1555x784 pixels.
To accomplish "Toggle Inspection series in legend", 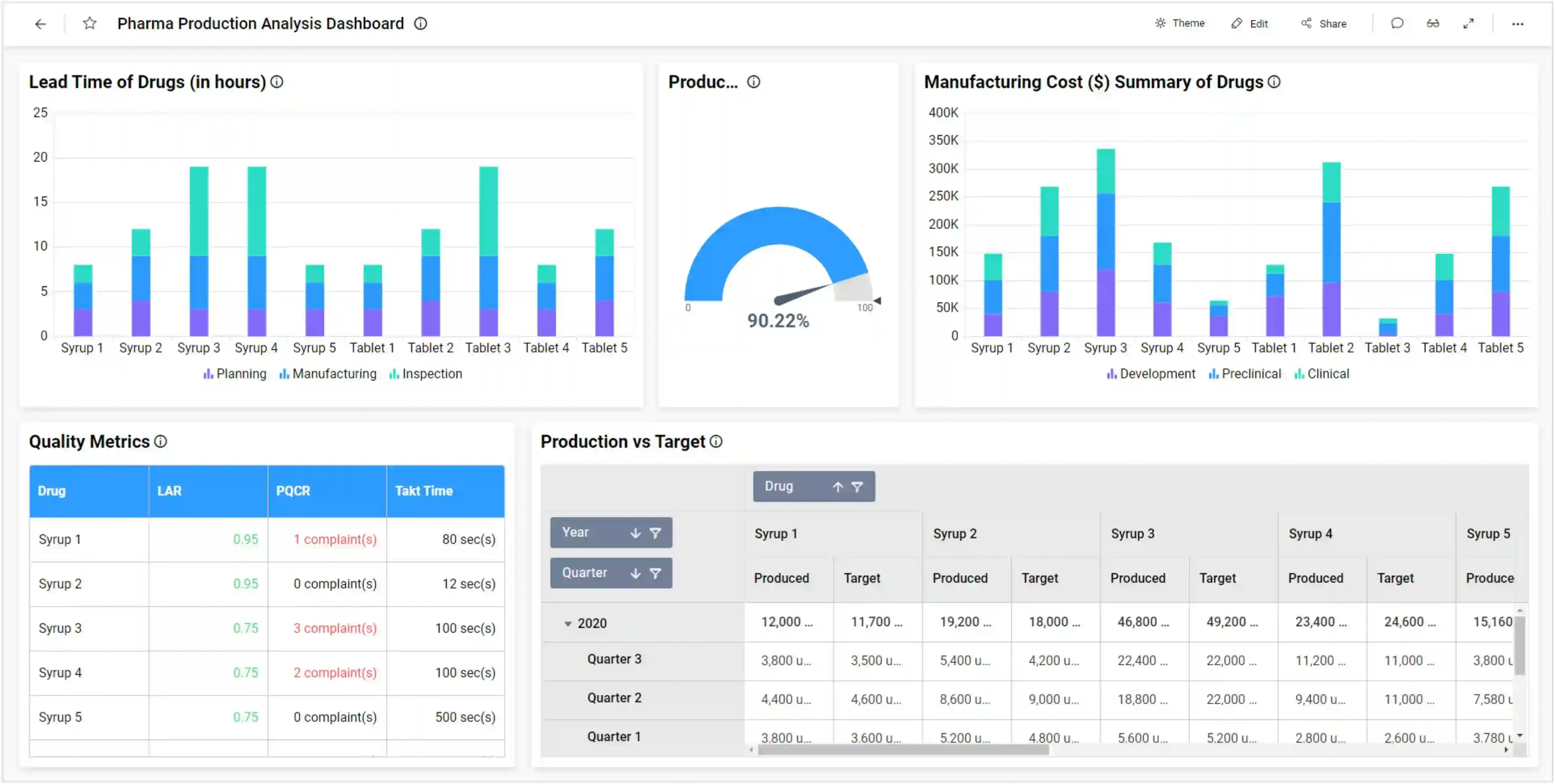I will click(426, 374).
